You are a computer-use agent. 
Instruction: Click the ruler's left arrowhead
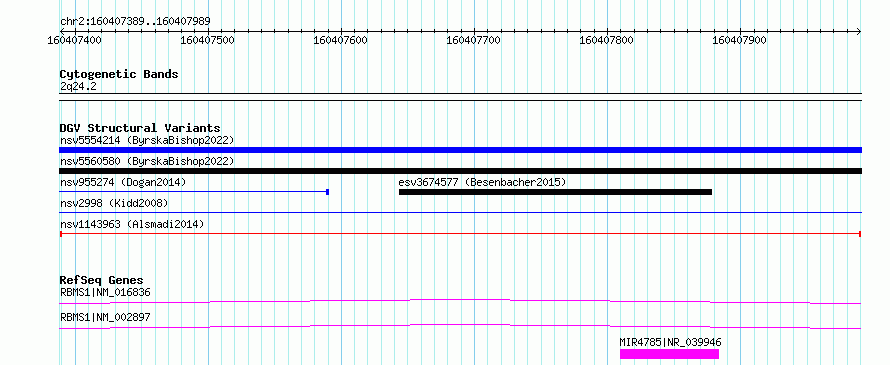click(63, 32)
